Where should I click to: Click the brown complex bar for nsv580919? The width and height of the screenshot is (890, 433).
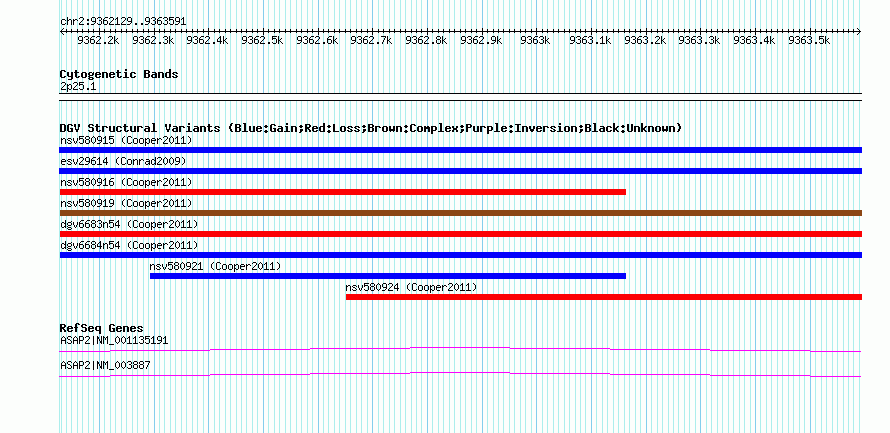tap(460, 213)
